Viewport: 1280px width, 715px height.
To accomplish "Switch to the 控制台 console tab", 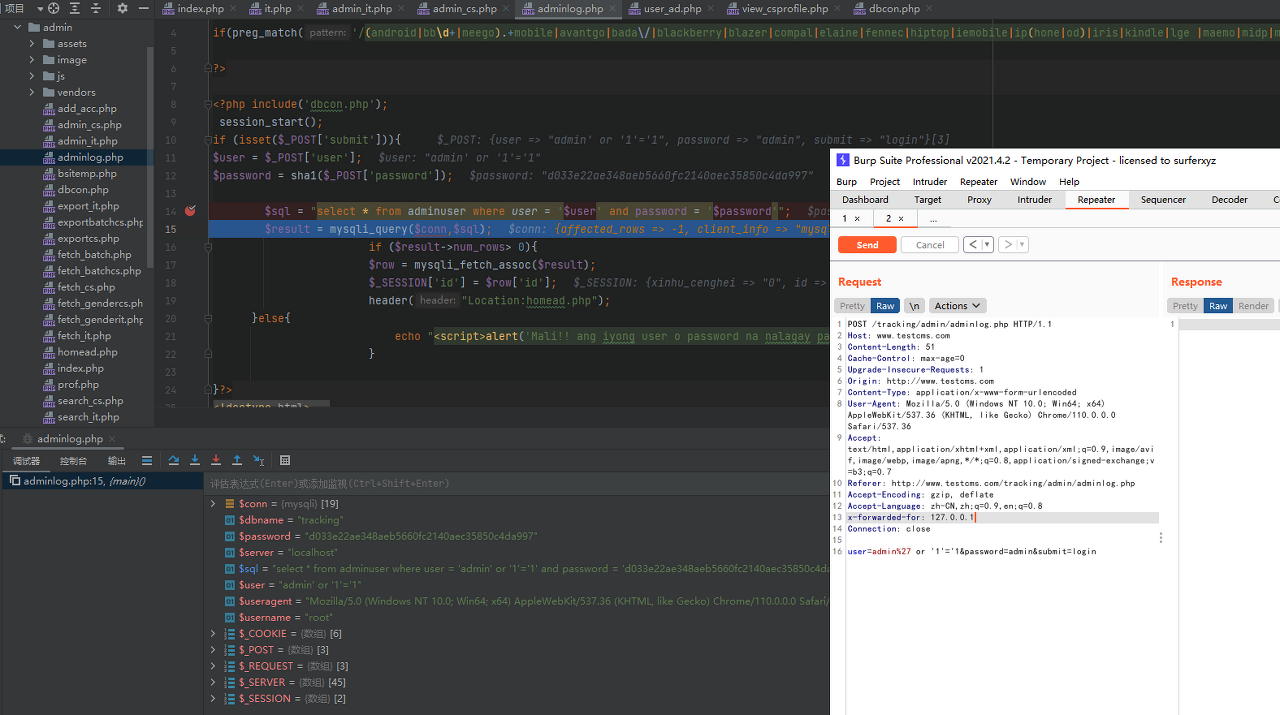I will click(x=73, y=461).
